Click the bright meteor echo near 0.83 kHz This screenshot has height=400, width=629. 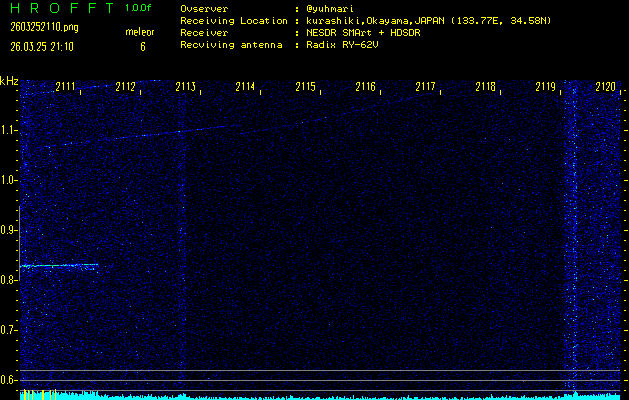pos(60,265)
